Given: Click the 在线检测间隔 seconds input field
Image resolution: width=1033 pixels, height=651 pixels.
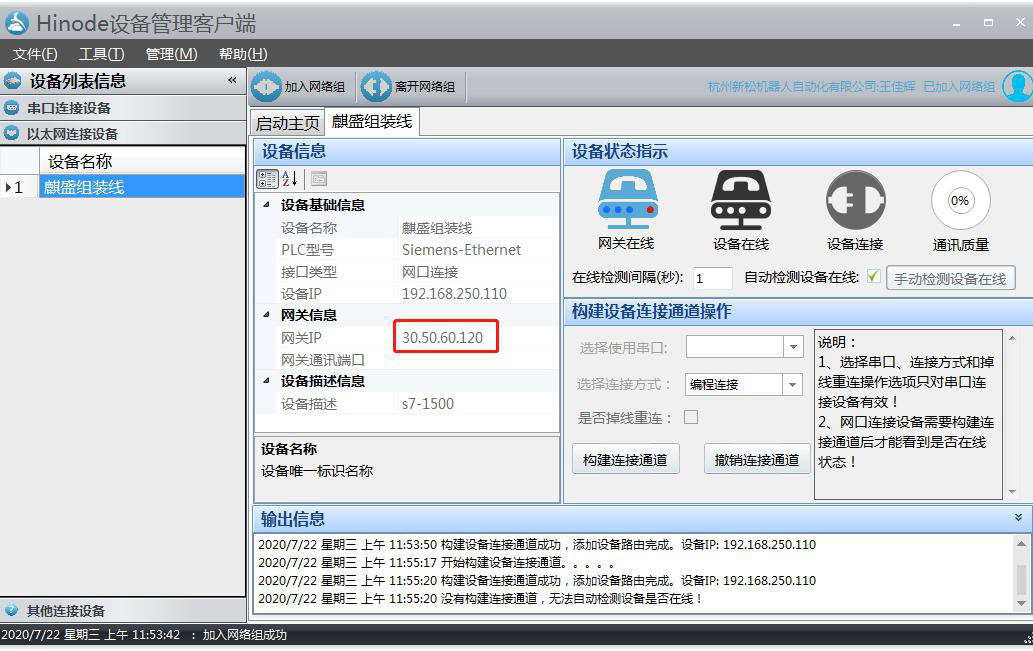Looking at the screenshot, I should pyautogui.click(x=712, y=278).
